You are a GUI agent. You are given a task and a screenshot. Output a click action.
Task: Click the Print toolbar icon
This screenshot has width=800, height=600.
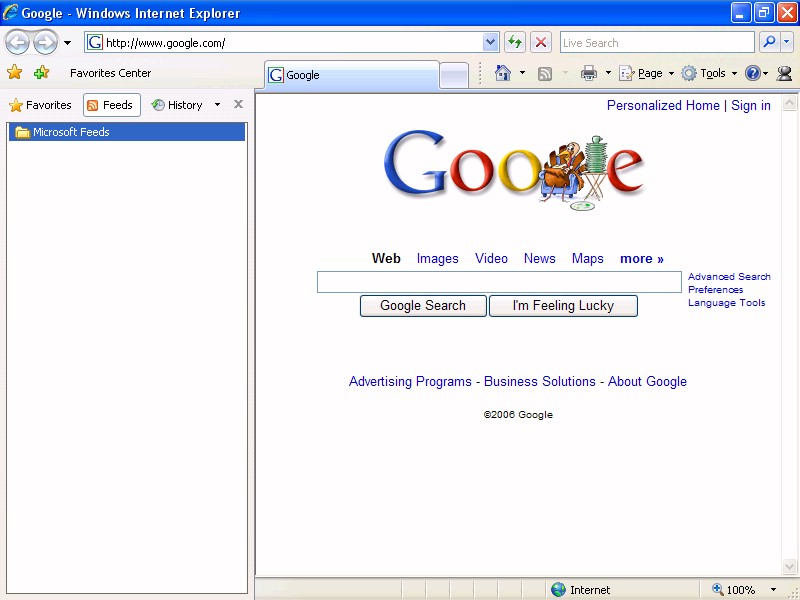[589, 73]
